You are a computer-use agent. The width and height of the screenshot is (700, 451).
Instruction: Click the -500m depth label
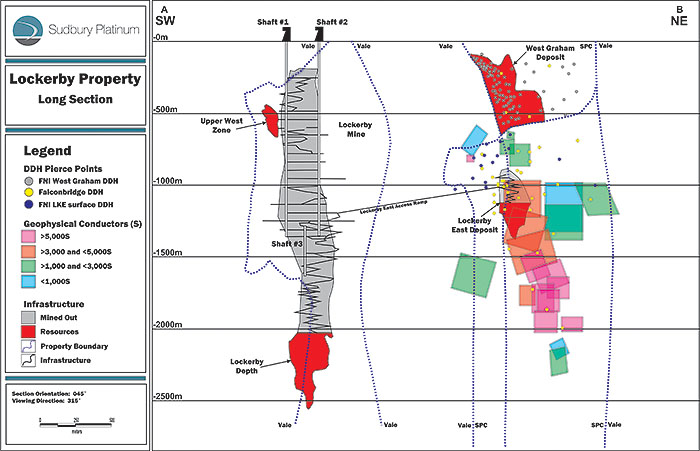click(166, 109)
